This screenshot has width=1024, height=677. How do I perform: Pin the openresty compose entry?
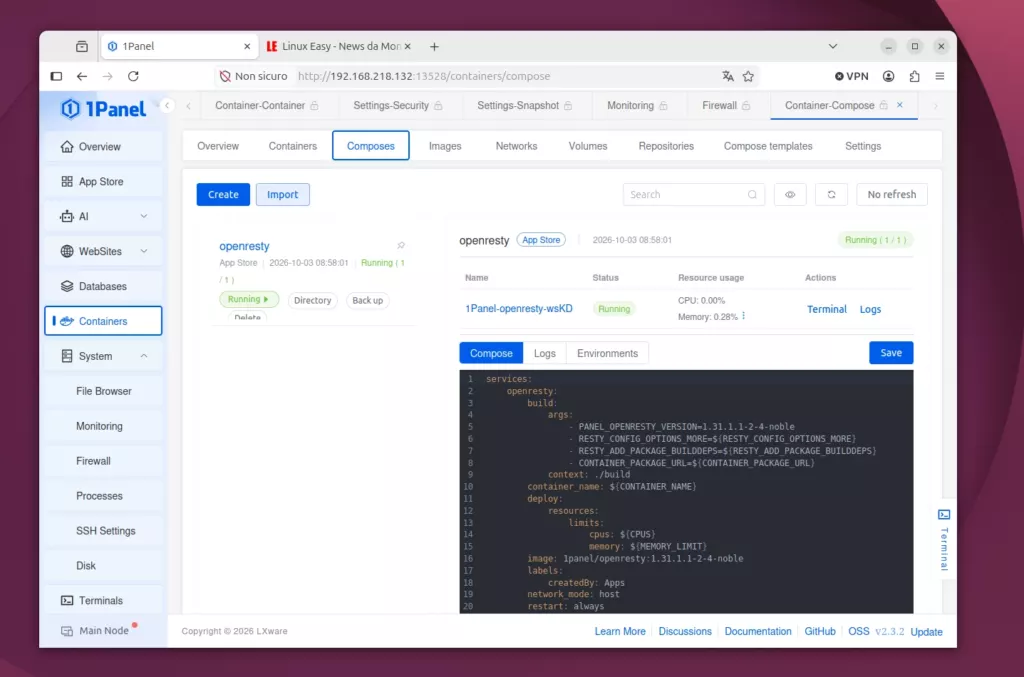click(401, 245)
